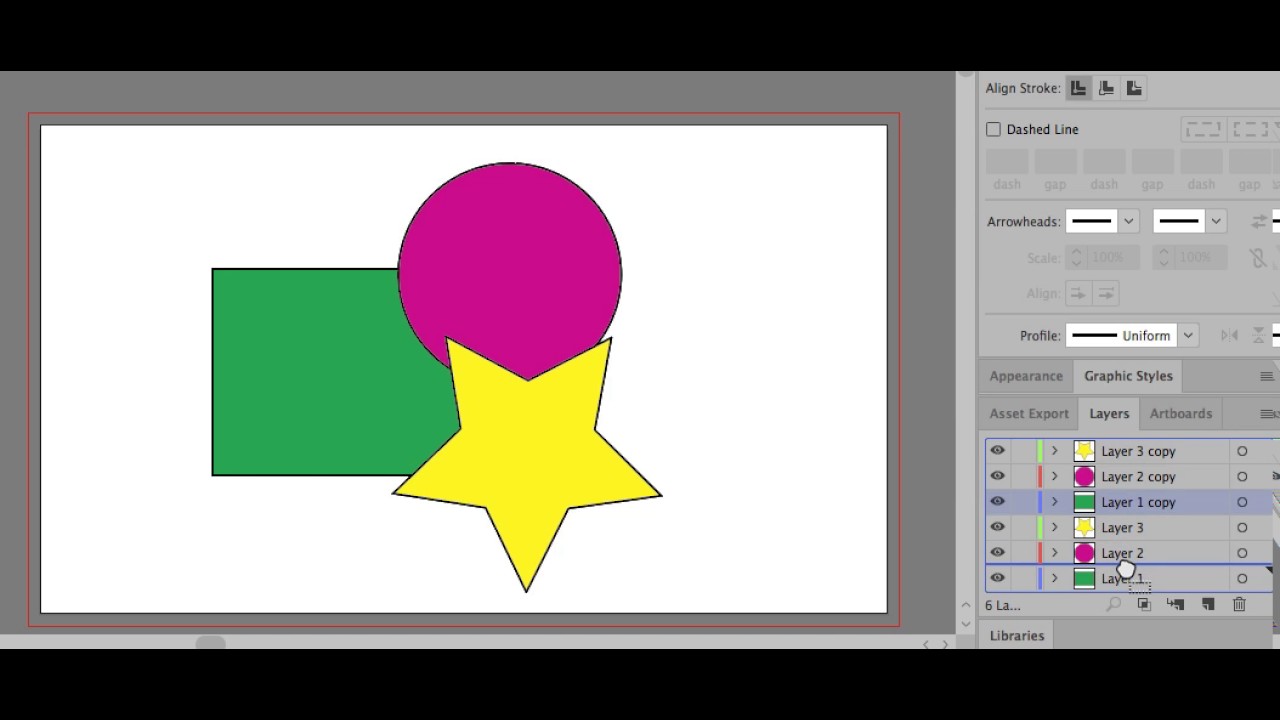This screenshot has width=1280, height=720.
Task: Enable the Dashed Line checkbox
Action: tap(993, 129)
